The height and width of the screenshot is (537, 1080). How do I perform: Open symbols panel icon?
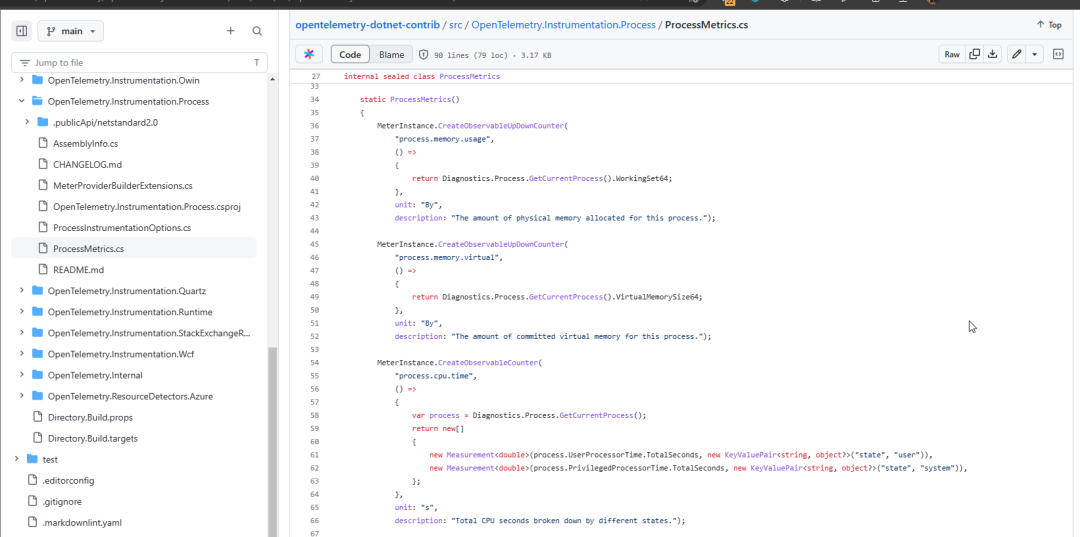[1059, 54]
